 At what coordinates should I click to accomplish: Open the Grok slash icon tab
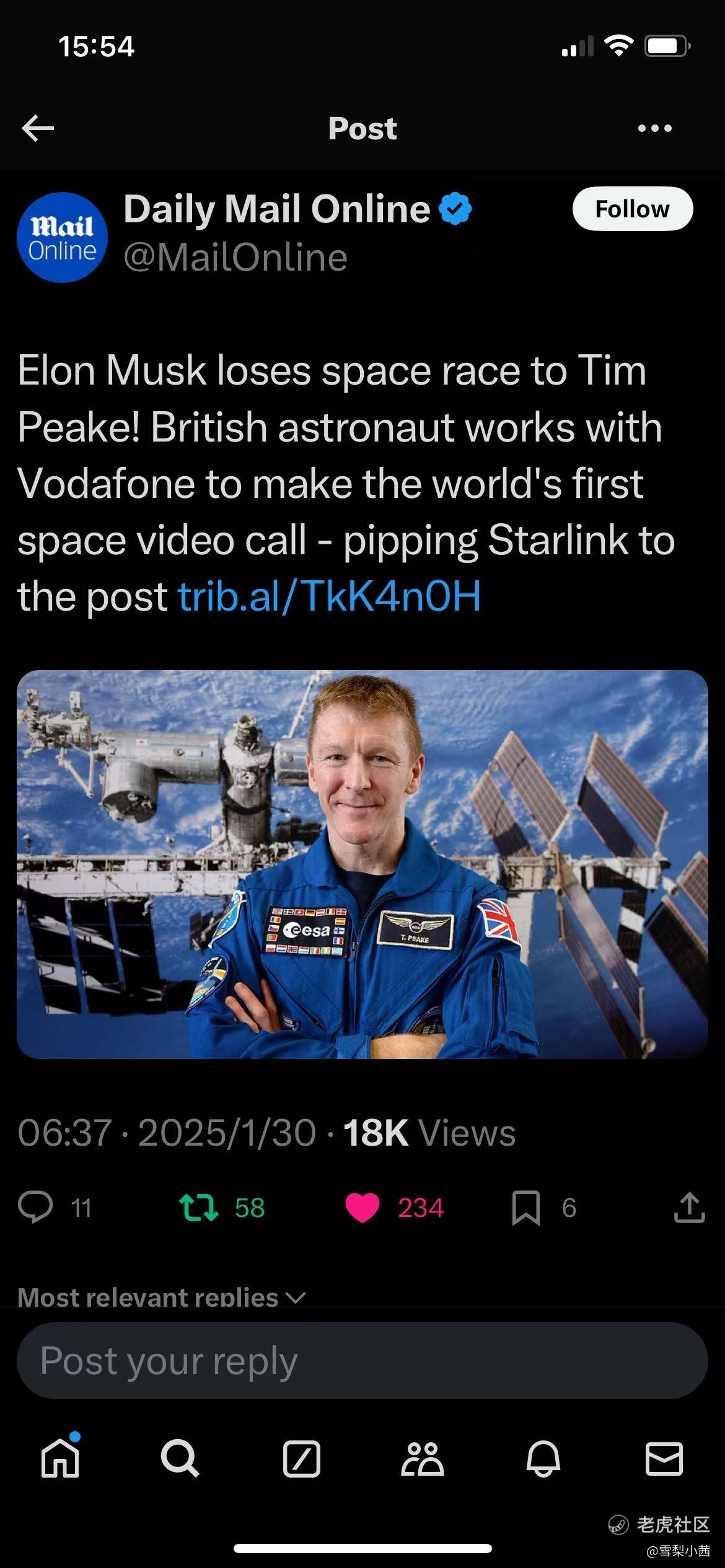tap(302, 1459)
